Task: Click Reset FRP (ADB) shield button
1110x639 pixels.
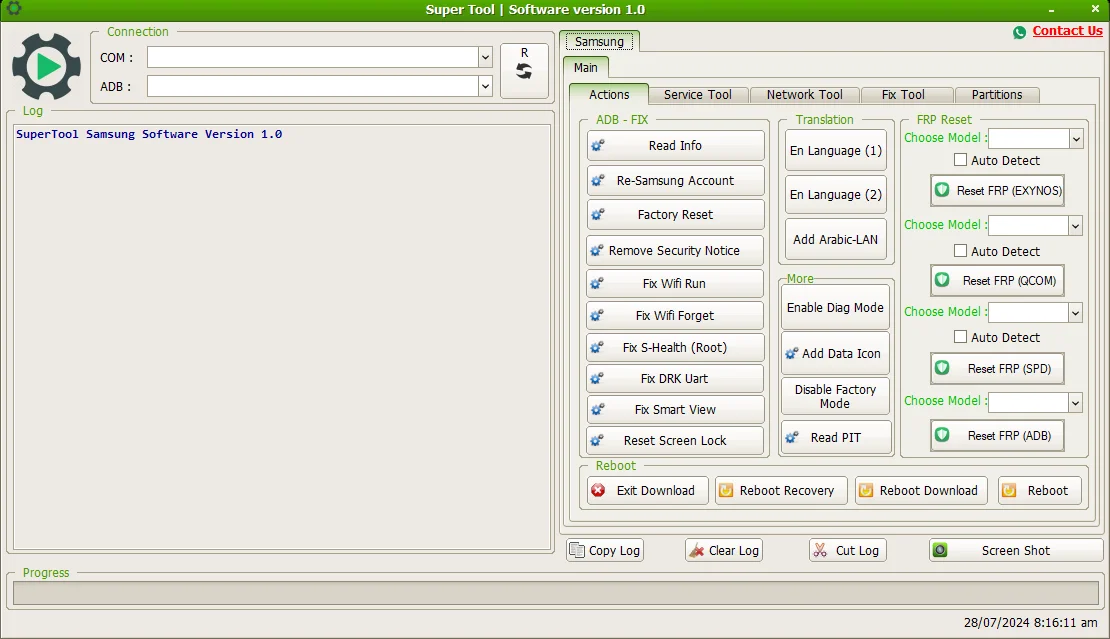Action: [x=997, y=435]
